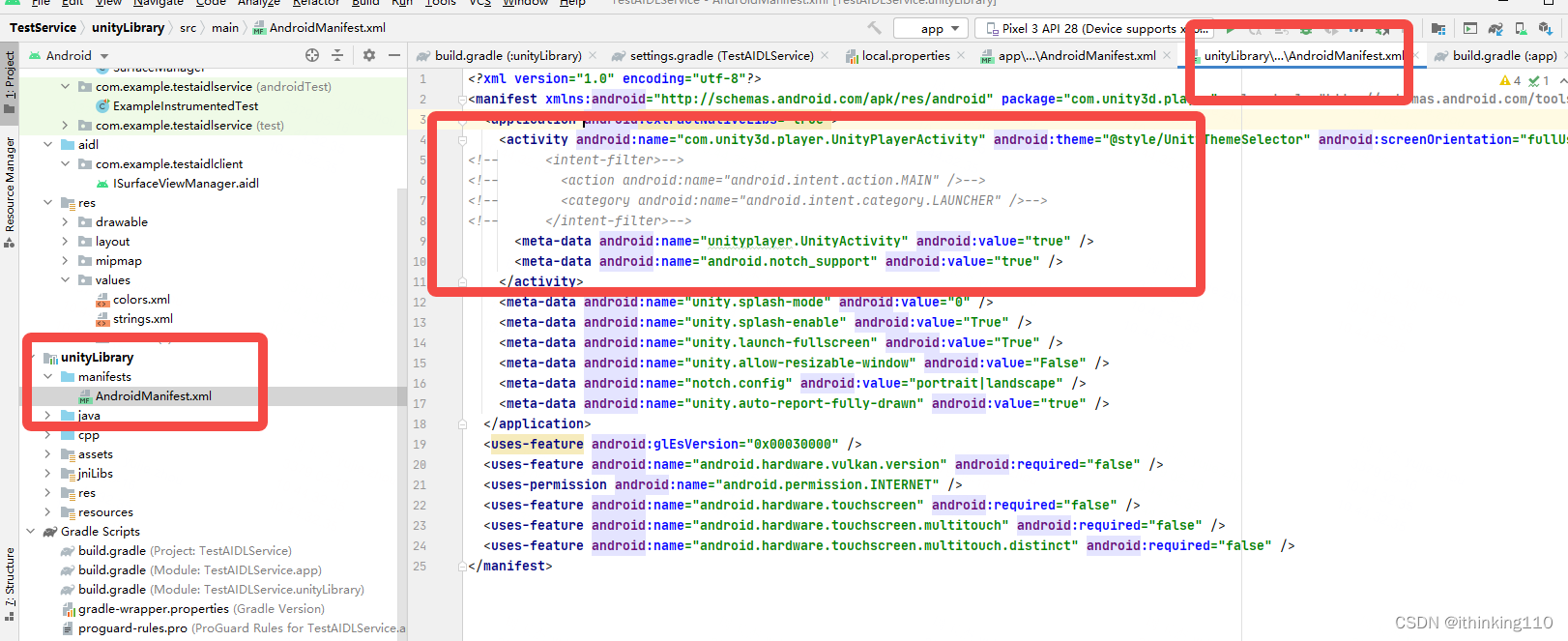
Task: Open the app run configuration dropdown
Action: [930, 28]
